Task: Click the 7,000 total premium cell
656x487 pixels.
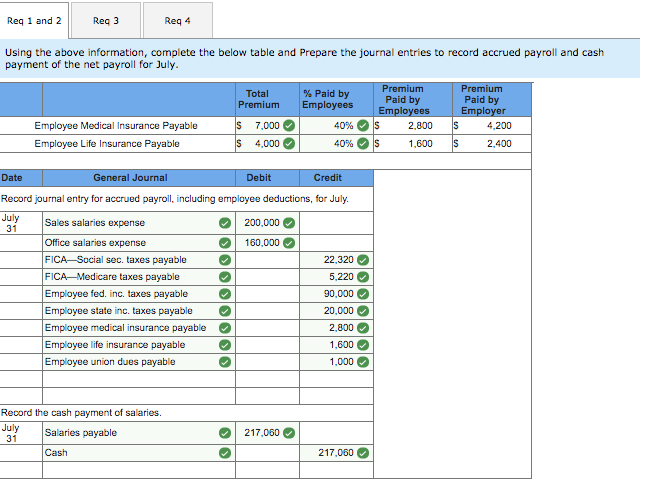Action: point(267,126)
